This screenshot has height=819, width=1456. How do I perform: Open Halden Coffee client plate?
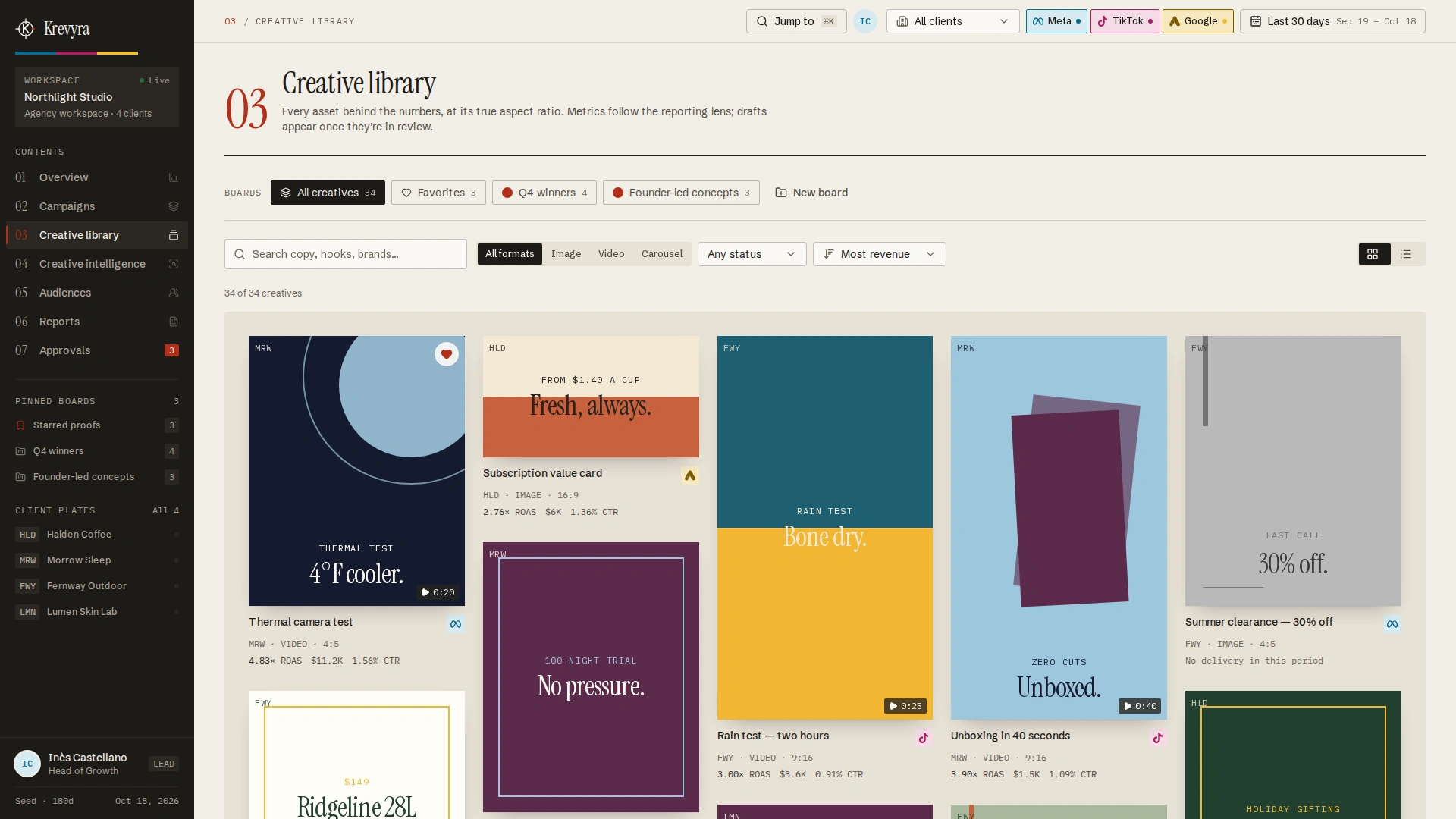97,535
